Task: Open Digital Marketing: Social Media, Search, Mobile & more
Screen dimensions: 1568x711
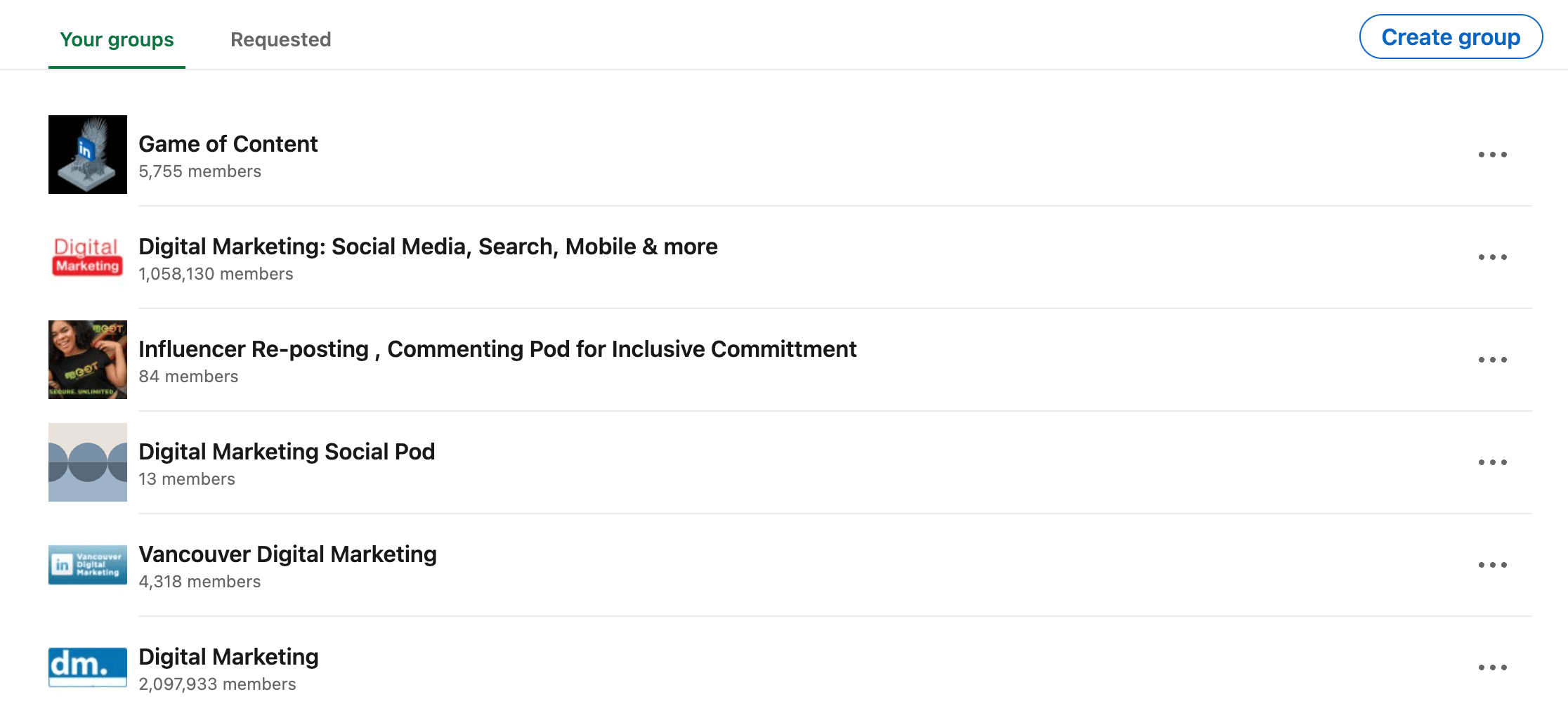Action: pos(428,247)
